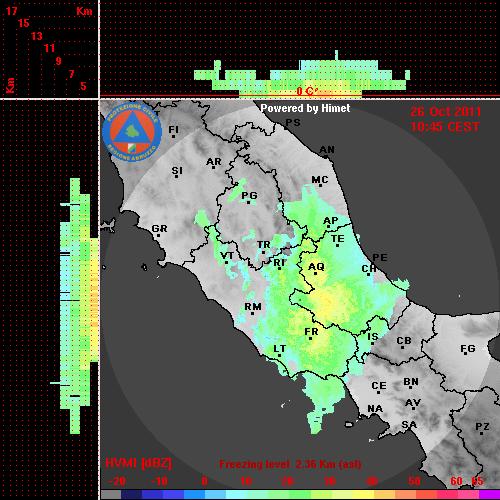This screenshot has height=500, width=500.
Task: Pick the magenta 65 dBZ color swatch
Action: click(489, 495)
